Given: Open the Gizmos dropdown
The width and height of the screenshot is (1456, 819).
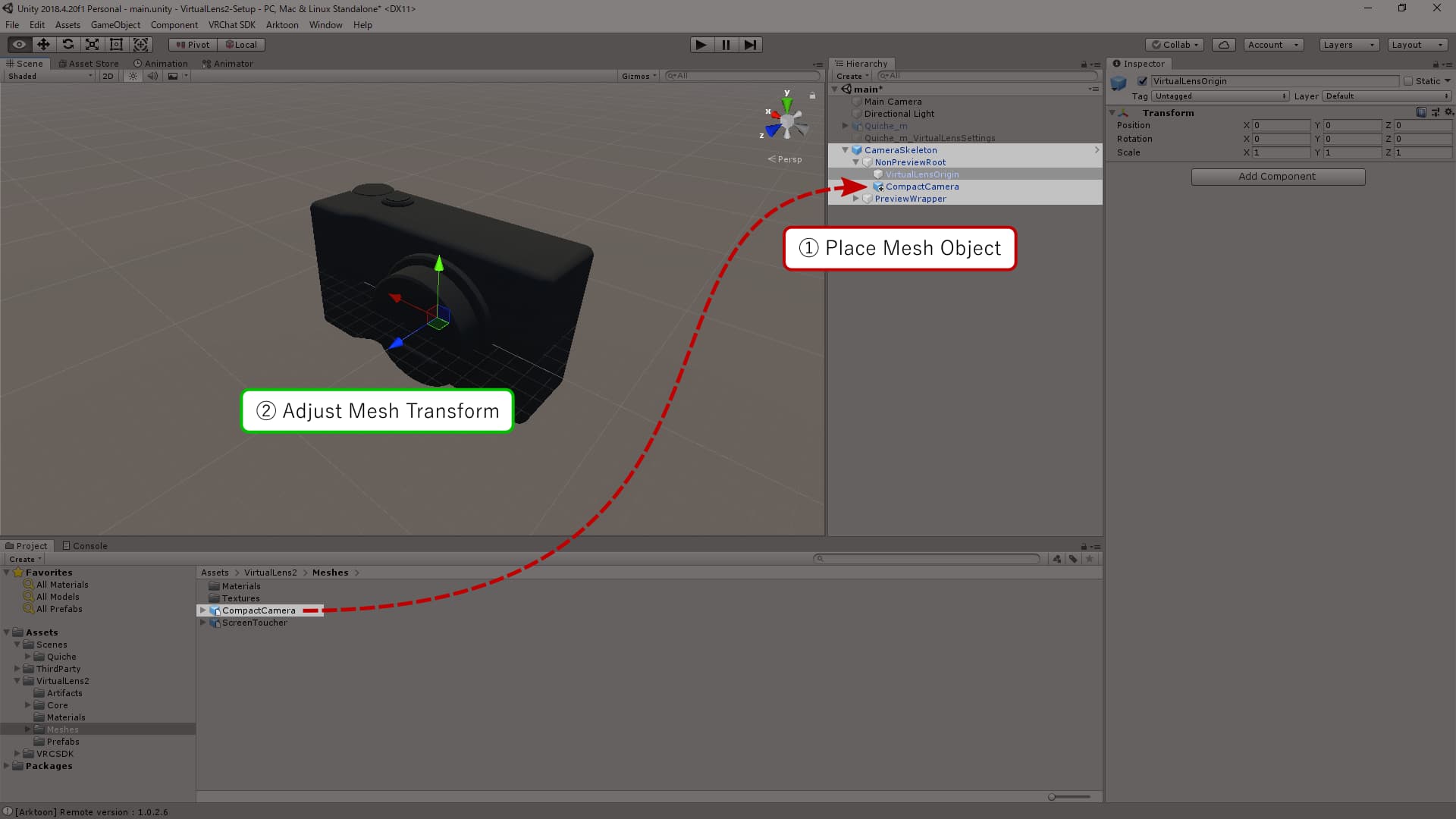Looking at the screenshot, I should tap(639, 76).
